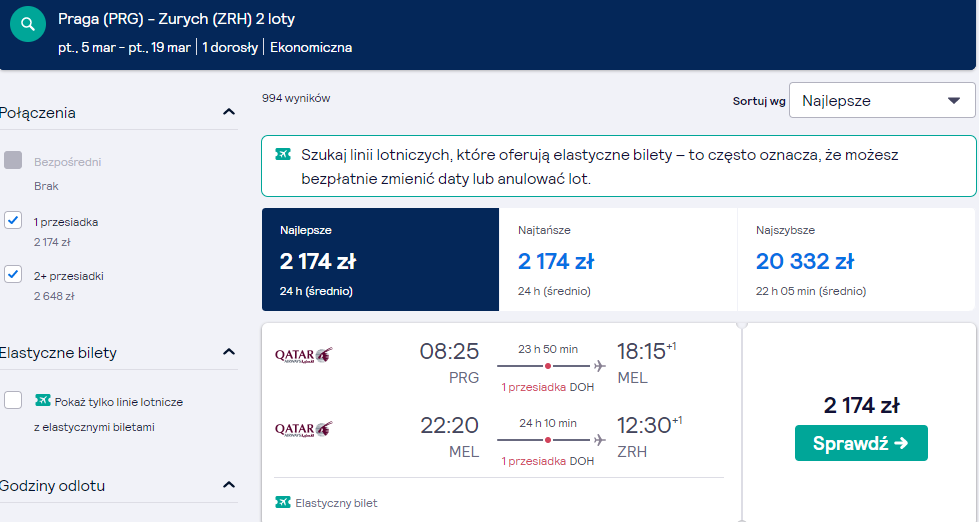Click the 1 dorosły passenger text
This screenshot has width=979, height=522.
tap(230, 47)
